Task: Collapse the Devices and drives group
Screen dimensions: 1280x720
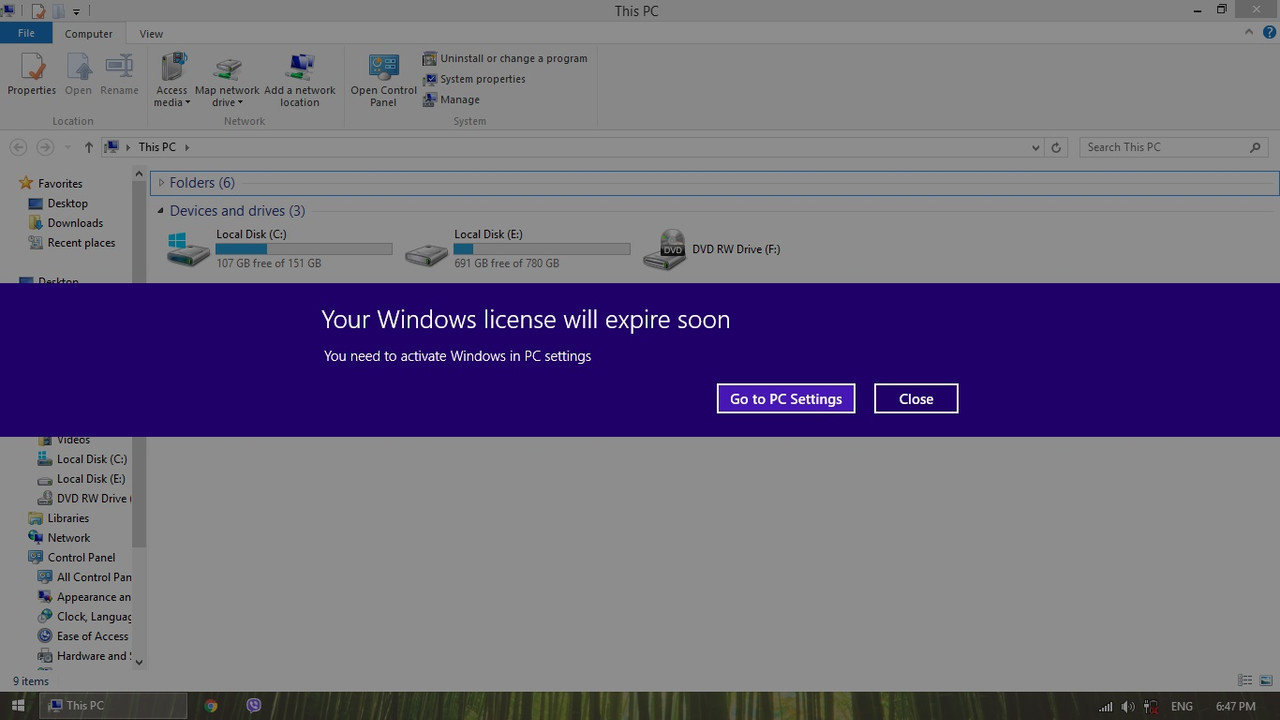Action: (x=161, y=211)
